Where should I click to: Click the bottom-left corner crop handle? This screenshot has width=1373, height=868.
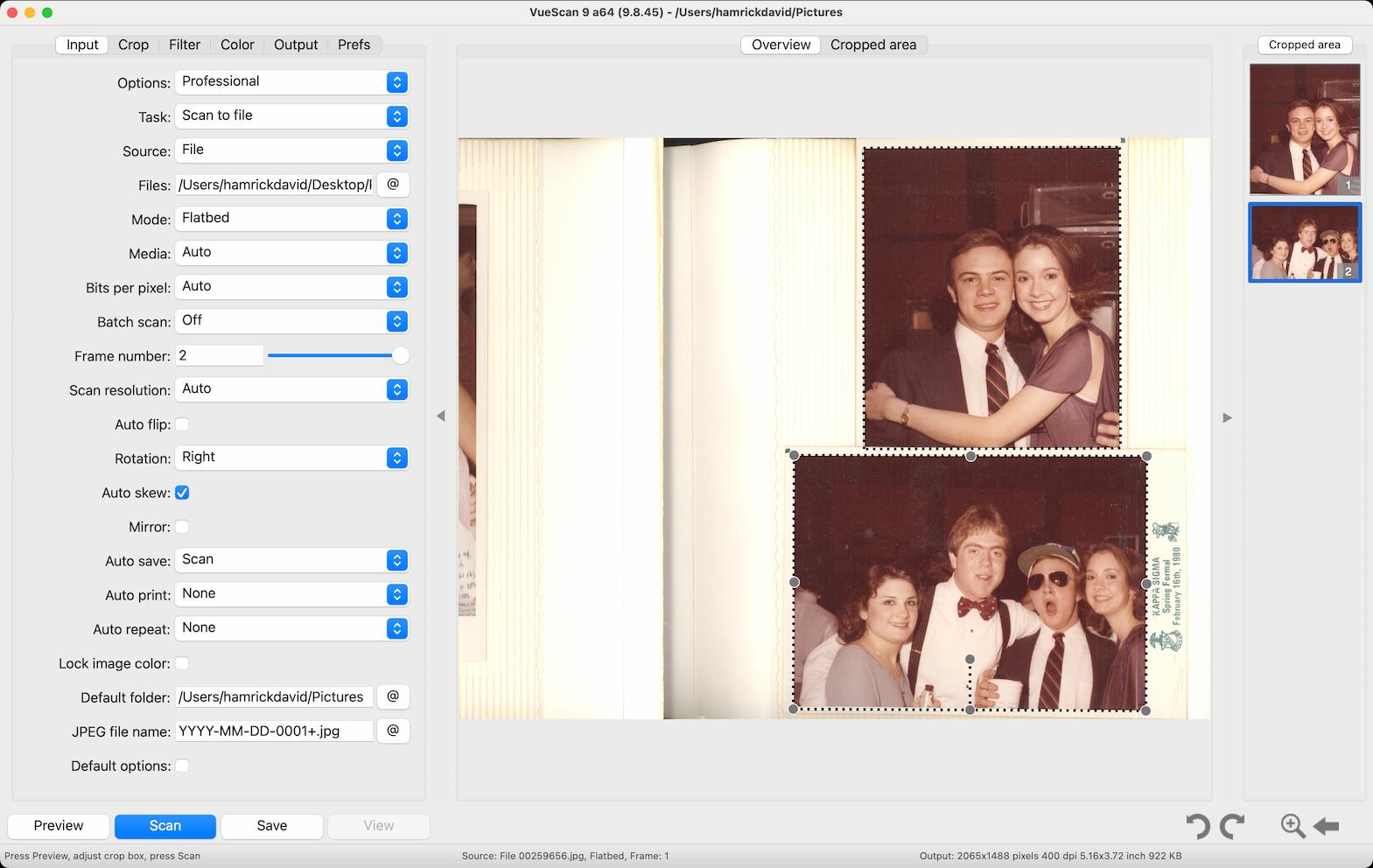[x=794, y=709]
